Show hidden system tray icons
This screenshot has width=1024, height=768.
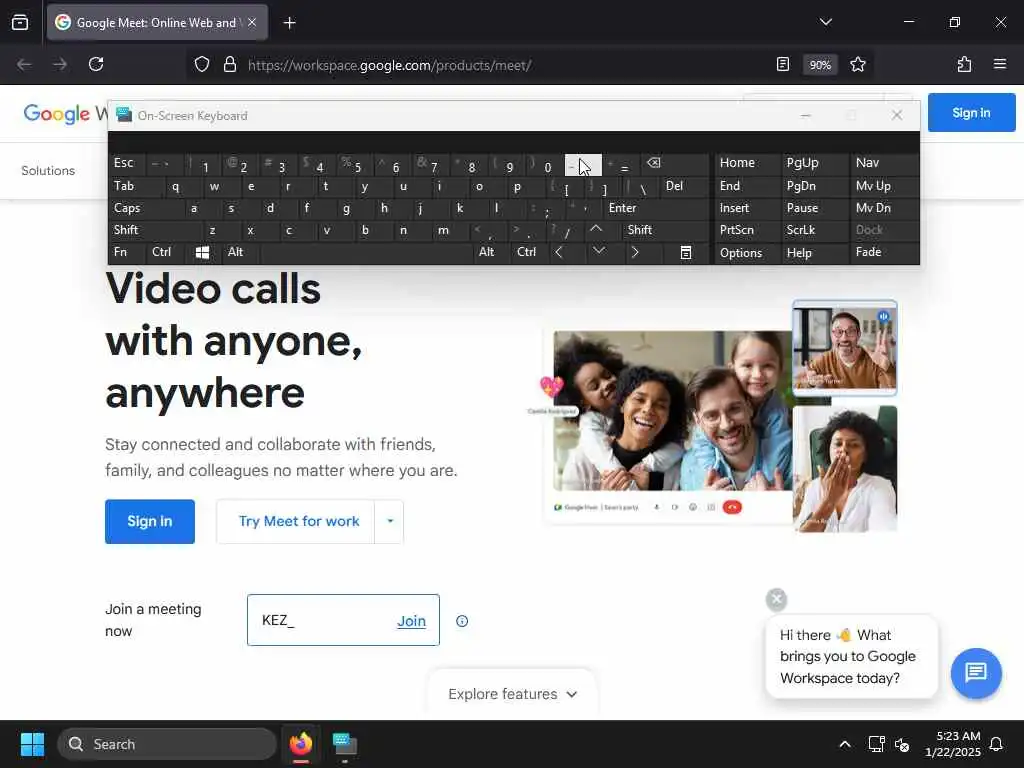[x=844, y=744]
